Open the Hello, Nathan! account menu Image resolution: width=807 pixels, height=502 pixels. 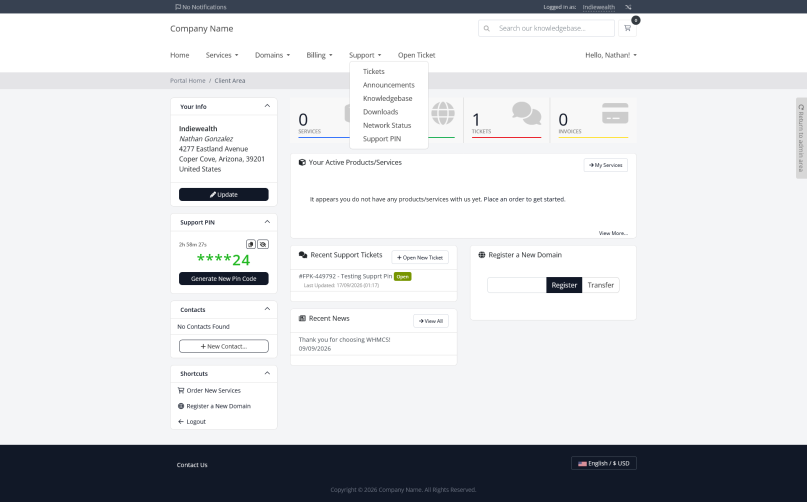pyautogui.click(x=611, y=55)
